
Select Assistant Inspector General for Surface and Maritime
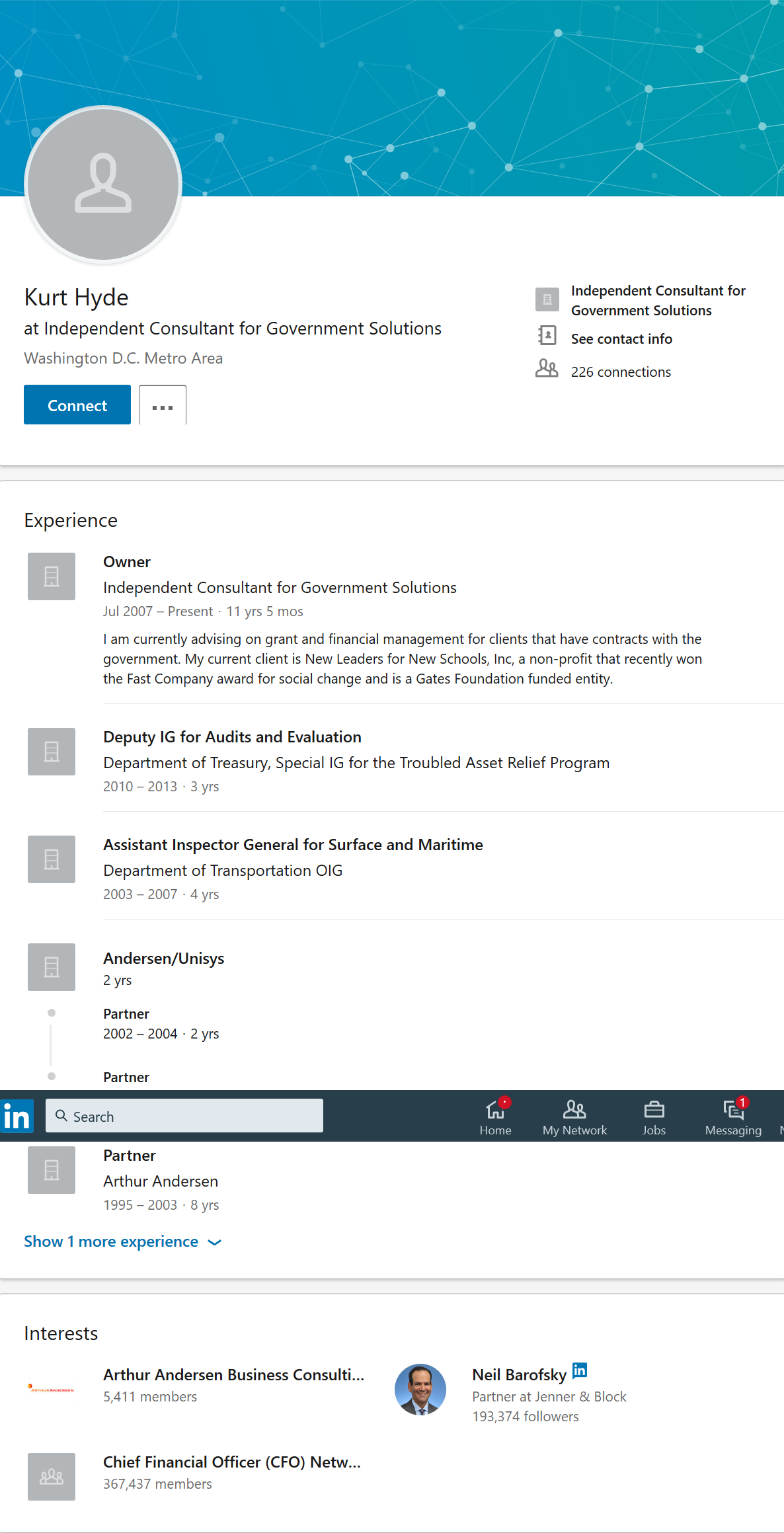tap(293, 844)
